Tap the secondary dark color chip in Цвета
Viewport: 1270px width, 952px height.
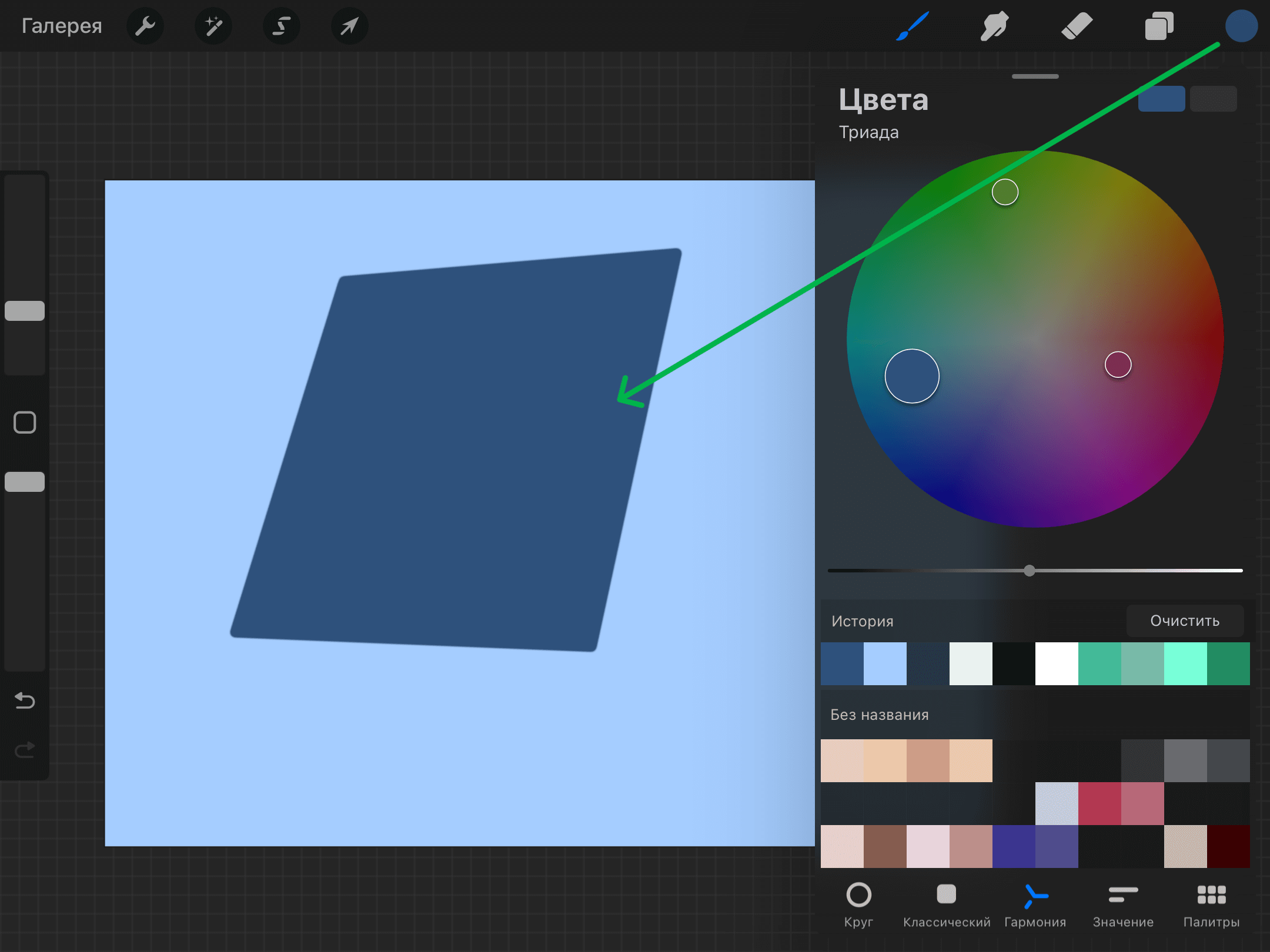(x=1213, y=99)
